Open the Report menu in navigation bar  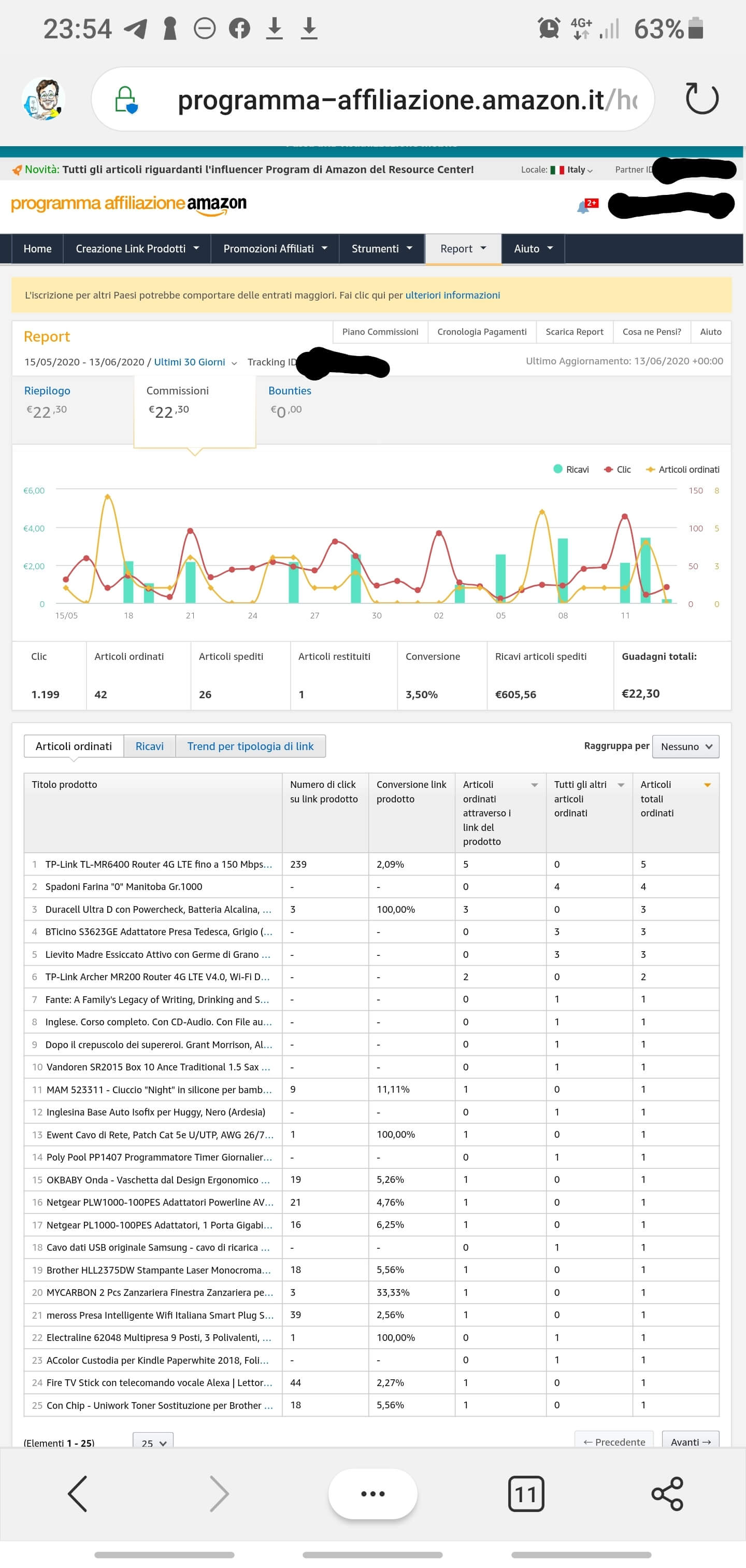(x=463, y=248)
